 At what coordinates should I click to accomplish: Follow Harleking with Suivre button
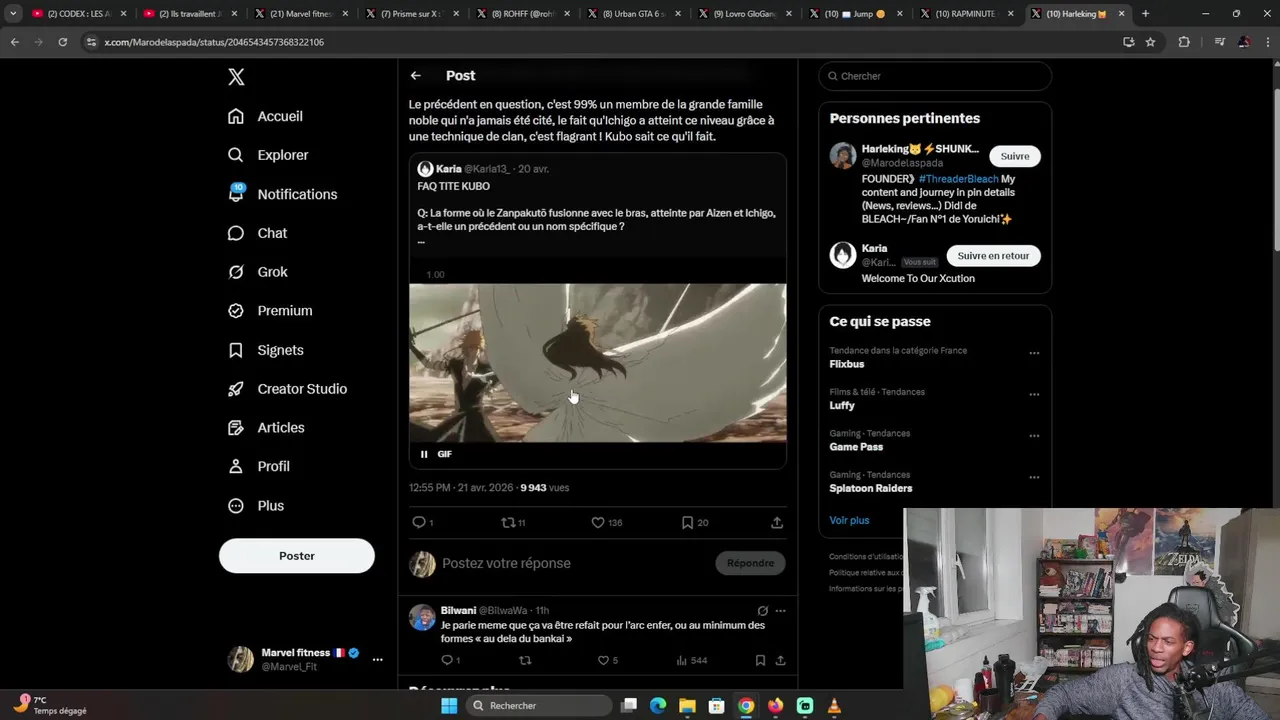point(1015,156)
